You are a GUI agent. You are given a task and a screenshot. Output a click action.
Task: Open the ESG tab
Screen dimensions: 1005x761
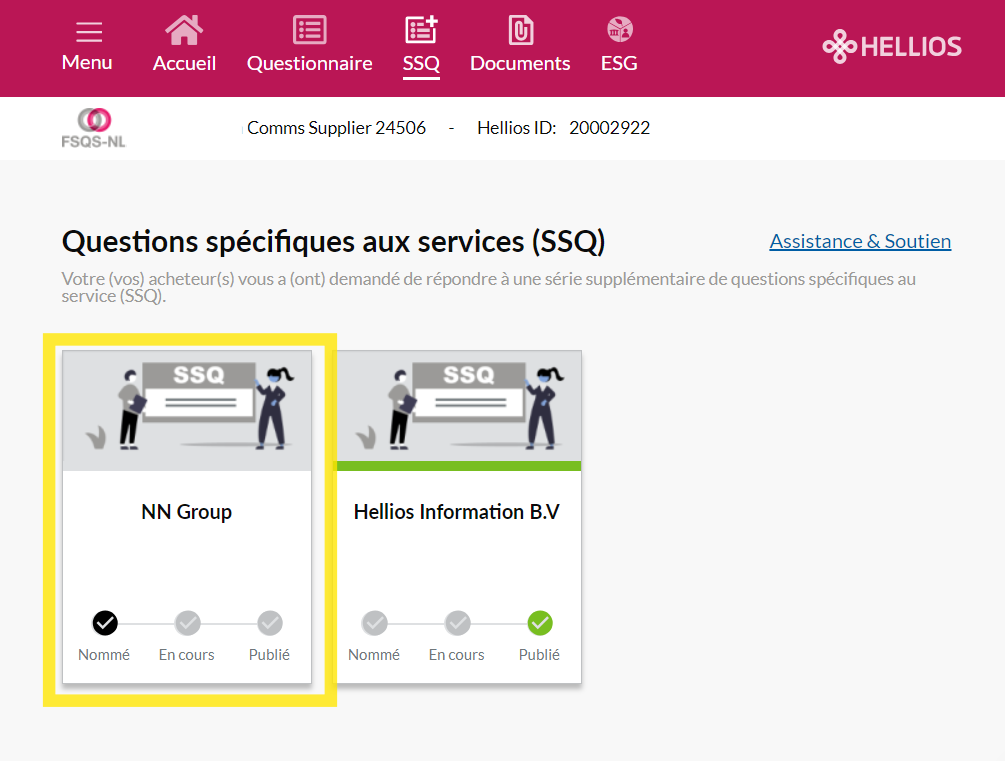click(x=619, y=63)
